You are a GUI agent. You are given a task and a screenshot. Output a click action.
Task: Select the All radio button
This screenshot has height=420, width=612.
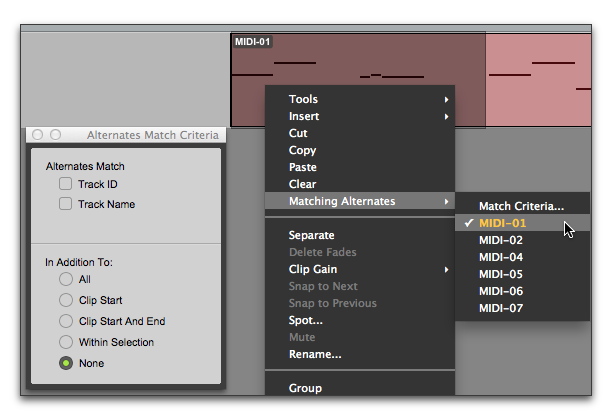pos(66,279)
